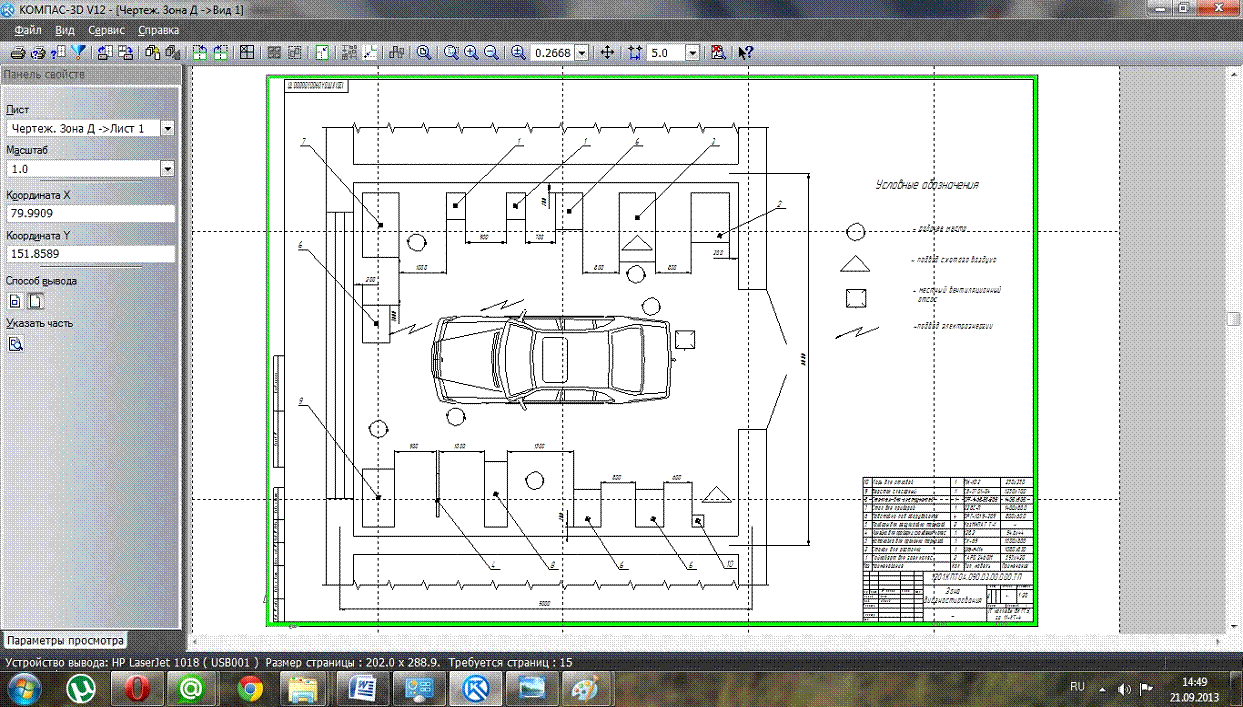1243x707 pixels.
Task: Click the close preview icon near help
Action: (717, 52)
